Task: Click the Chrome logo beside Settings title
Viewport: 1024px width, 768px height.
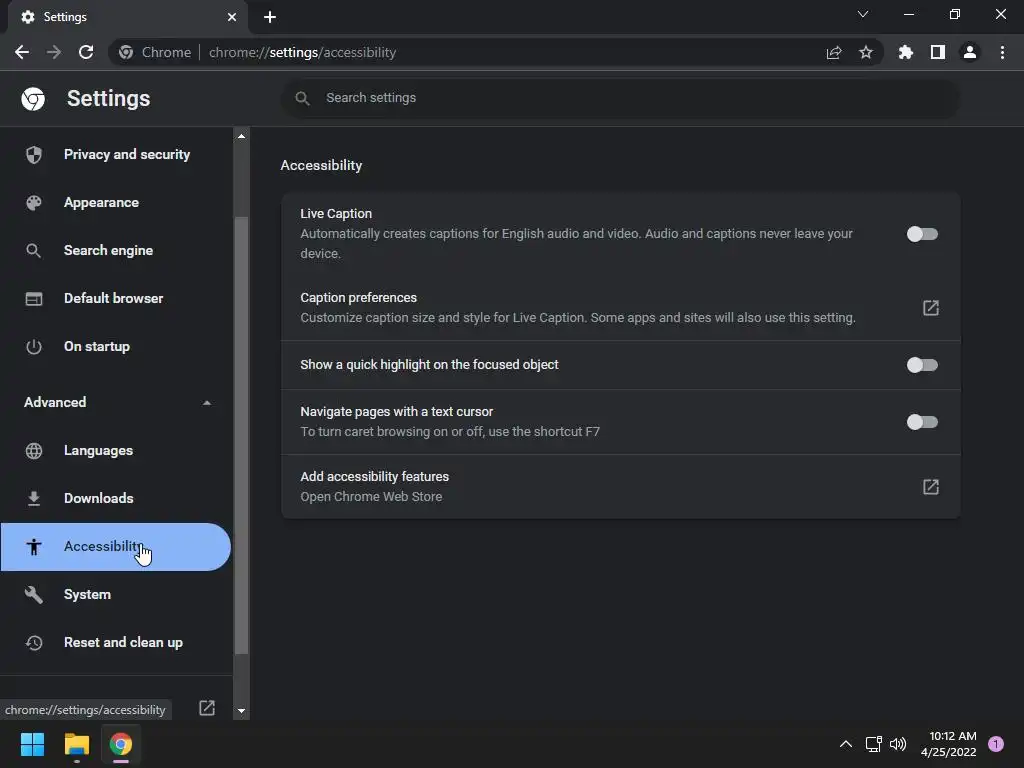Action: tap(33, 99)
